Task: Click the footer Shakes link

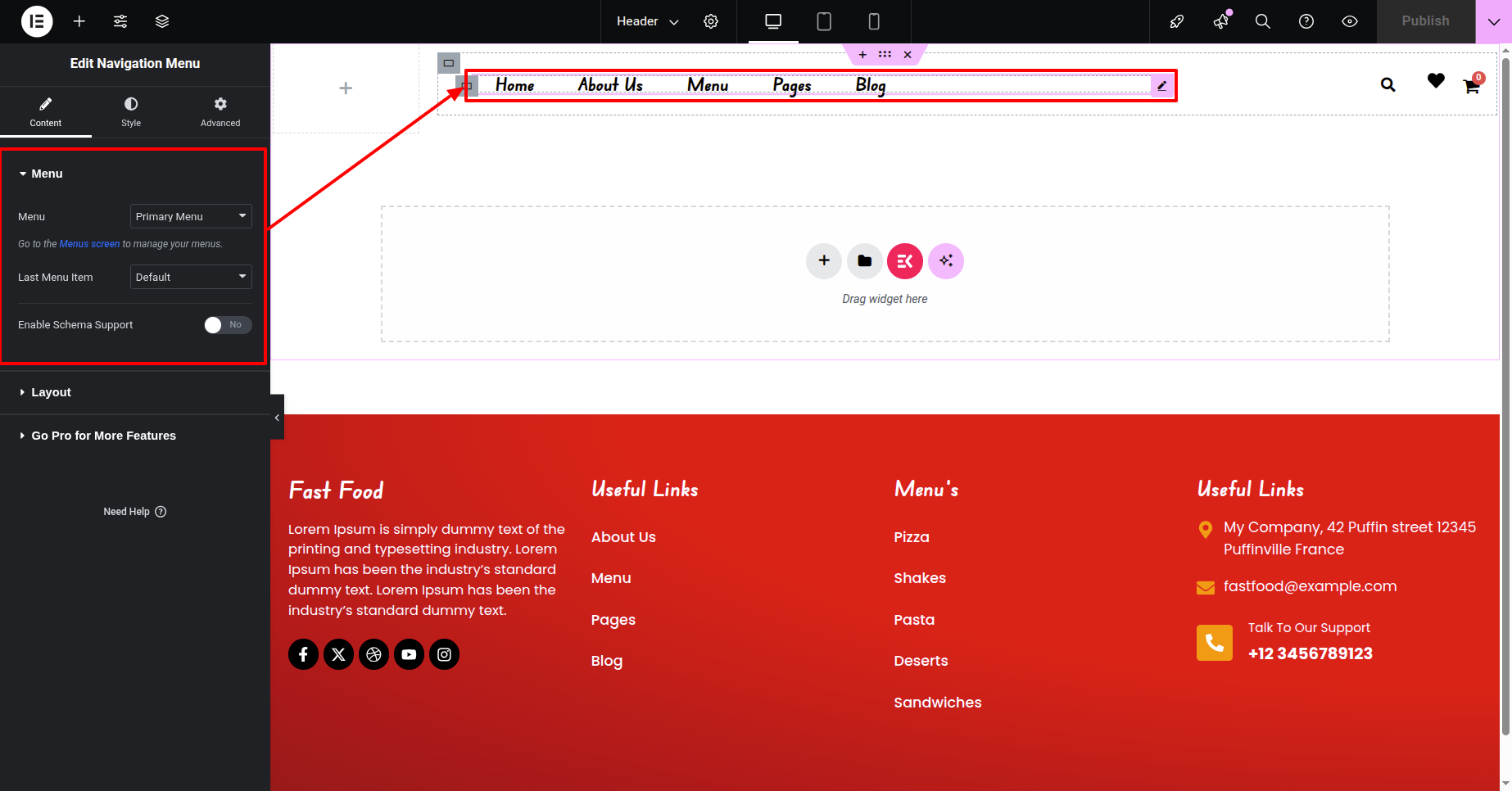Action: coord(920,578)
